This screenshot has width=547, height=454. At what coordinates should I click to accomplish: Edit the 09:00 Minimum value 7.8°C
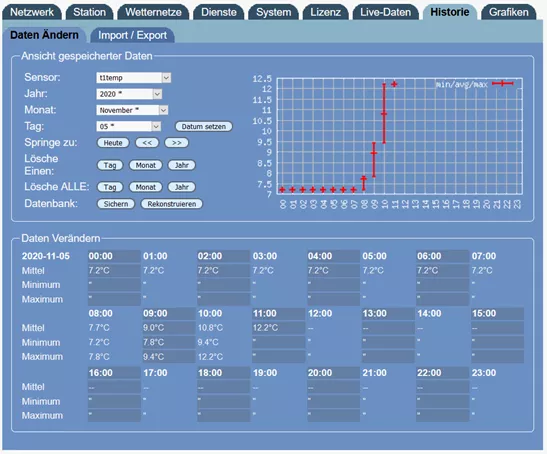168,342
